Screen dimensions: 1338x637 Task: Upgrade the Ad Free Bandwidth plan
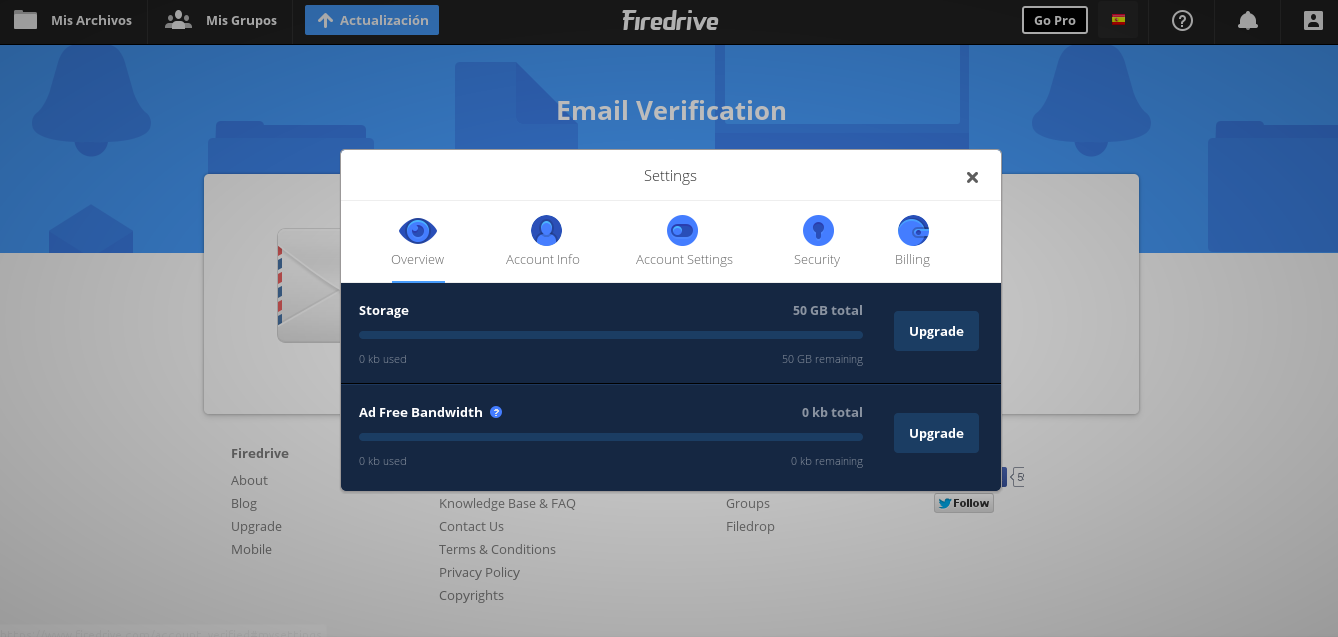(936, 433)
